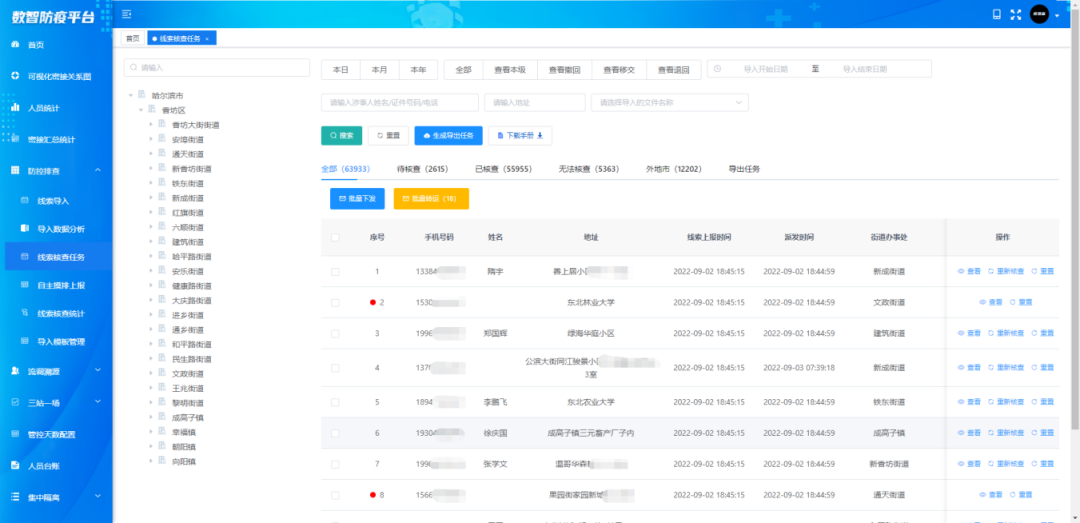Screen dimensions: 1080x523
Task: Open the import file name dropdown
Action: click(x=669, y=102)
